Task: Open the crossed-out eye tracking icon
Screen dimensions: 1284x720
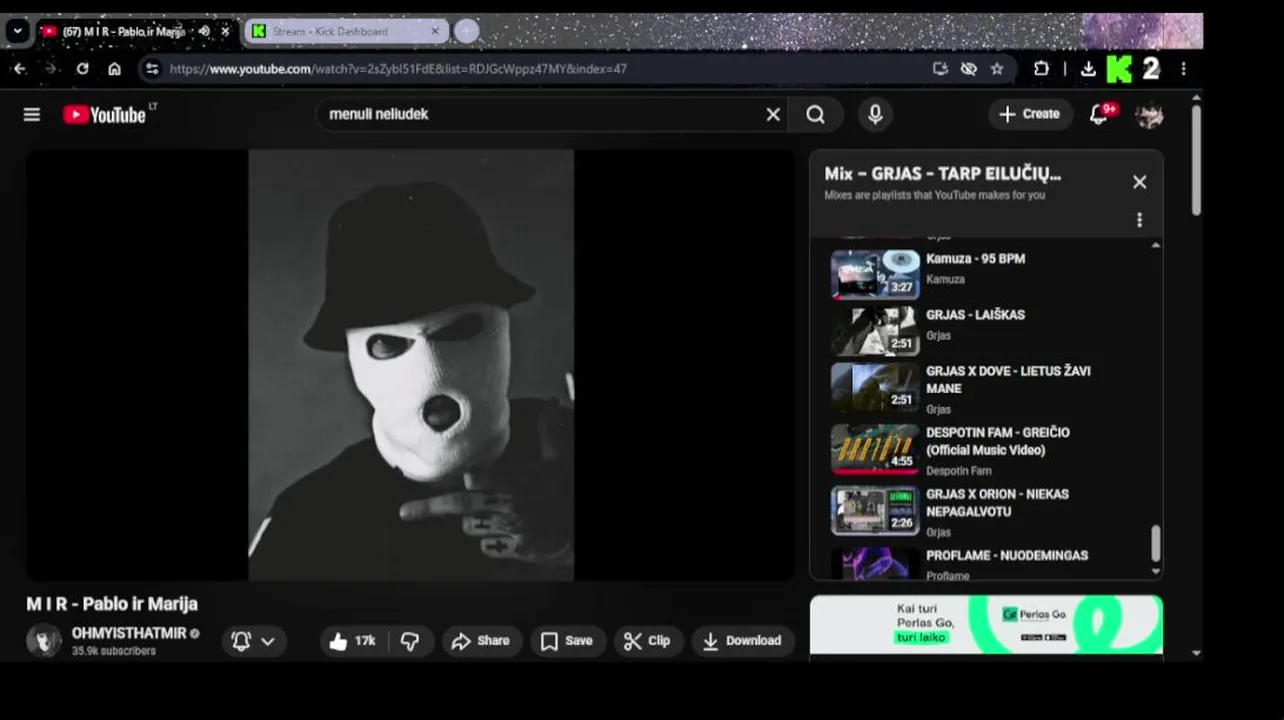Action: click(968, 69)
